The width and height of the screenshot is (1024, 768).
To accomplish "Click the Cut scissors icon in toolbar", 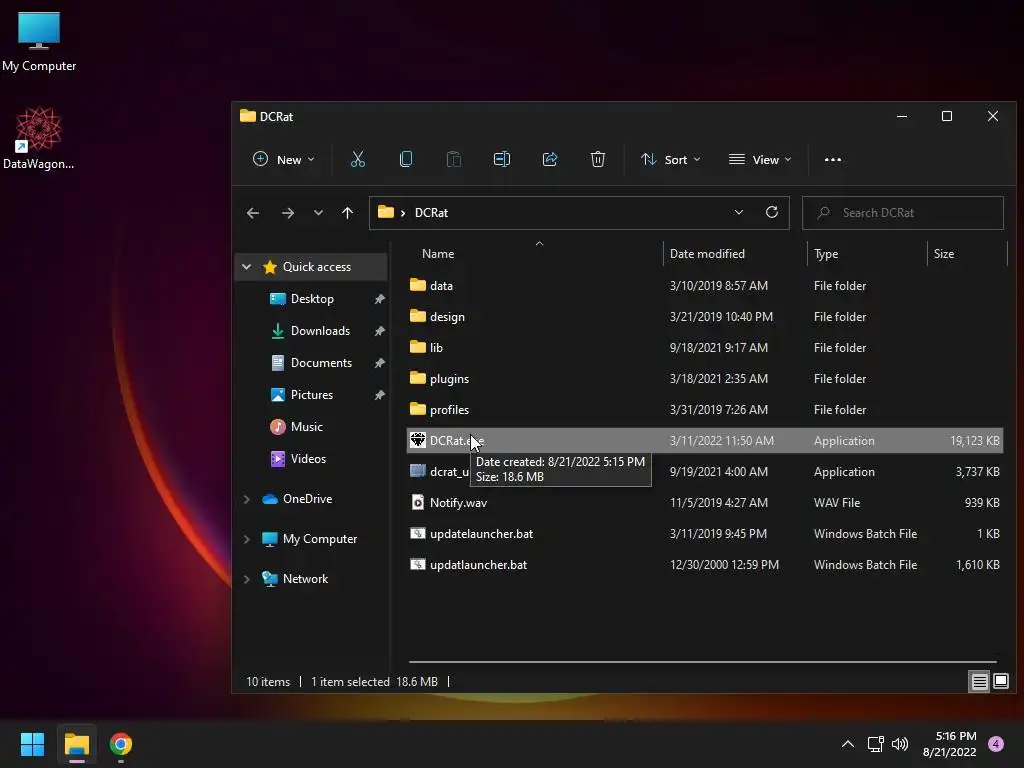I will point(357,159).
